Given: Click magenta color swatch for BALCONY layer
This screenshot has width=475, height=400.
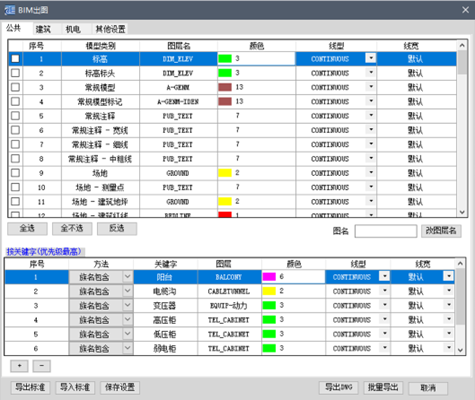Looking at the screenshot, I should [x=269, y=277].
